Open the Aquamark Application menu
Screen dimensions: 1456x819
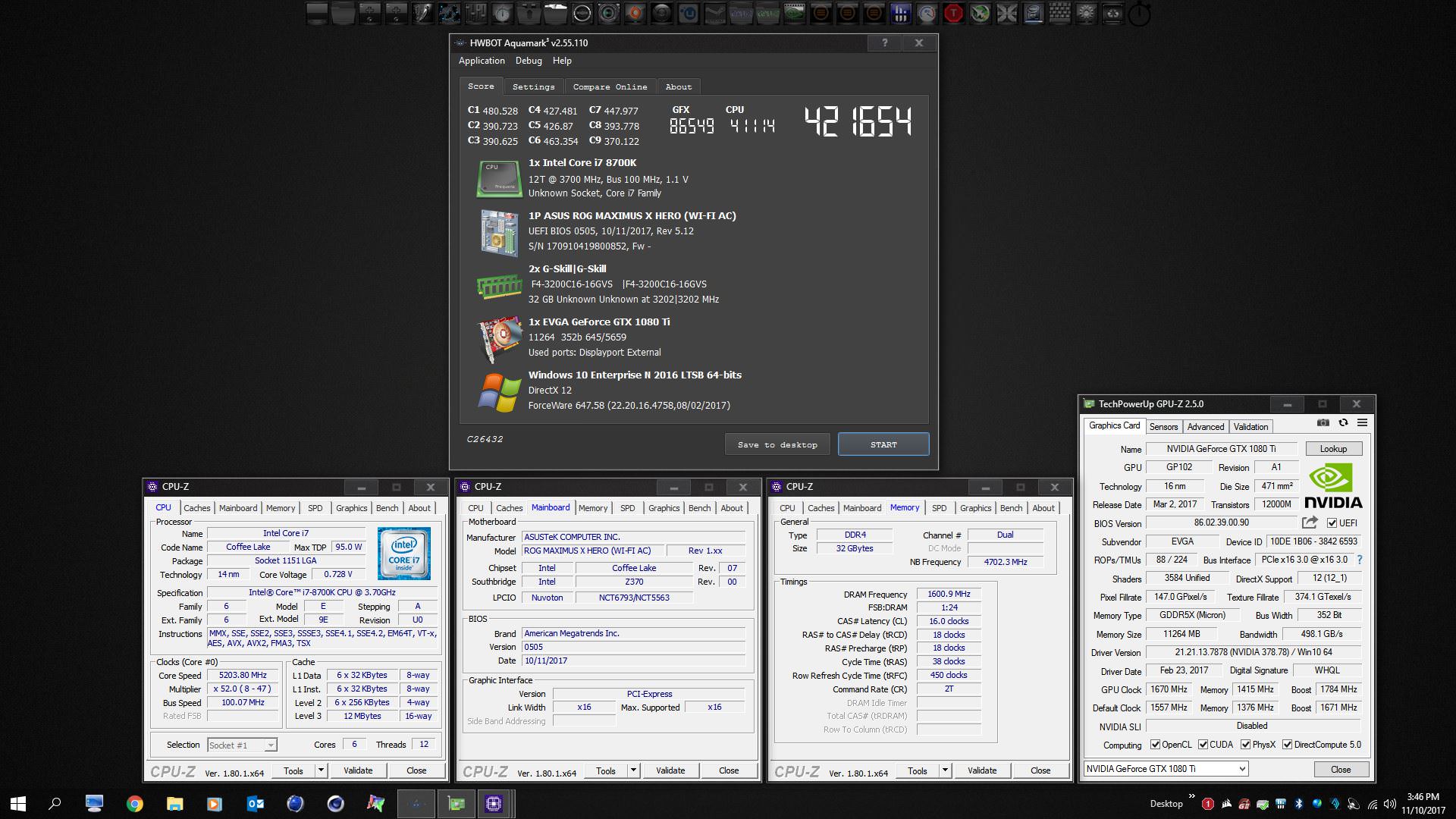click(482, 61)
